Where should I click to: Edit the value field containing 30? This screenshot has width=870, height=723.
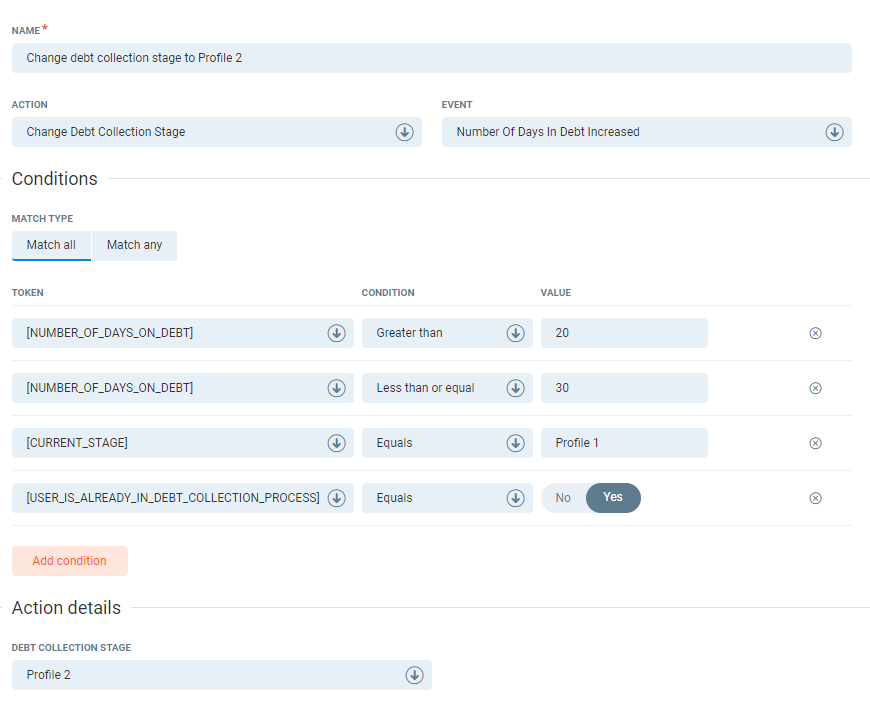pos(623,388)
